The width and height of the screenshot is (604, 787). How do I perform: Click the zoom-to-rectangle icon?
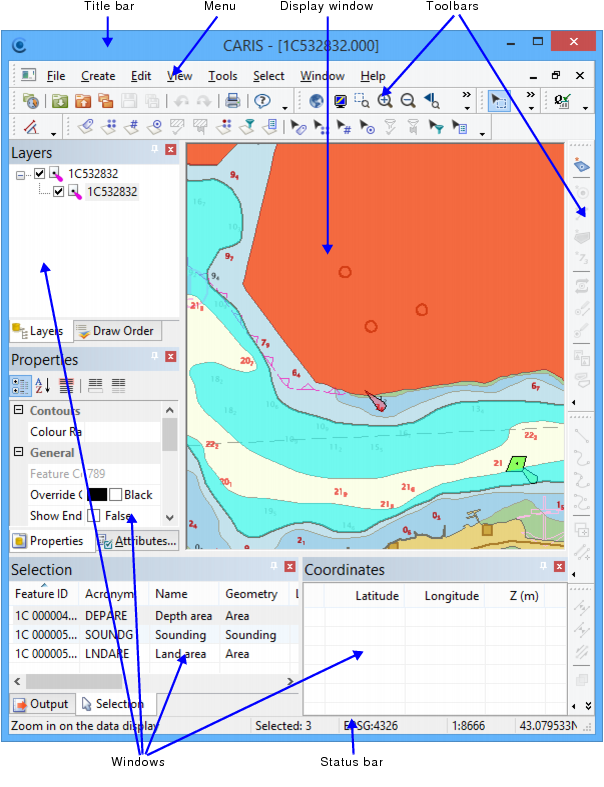click(x=362, y=101)
